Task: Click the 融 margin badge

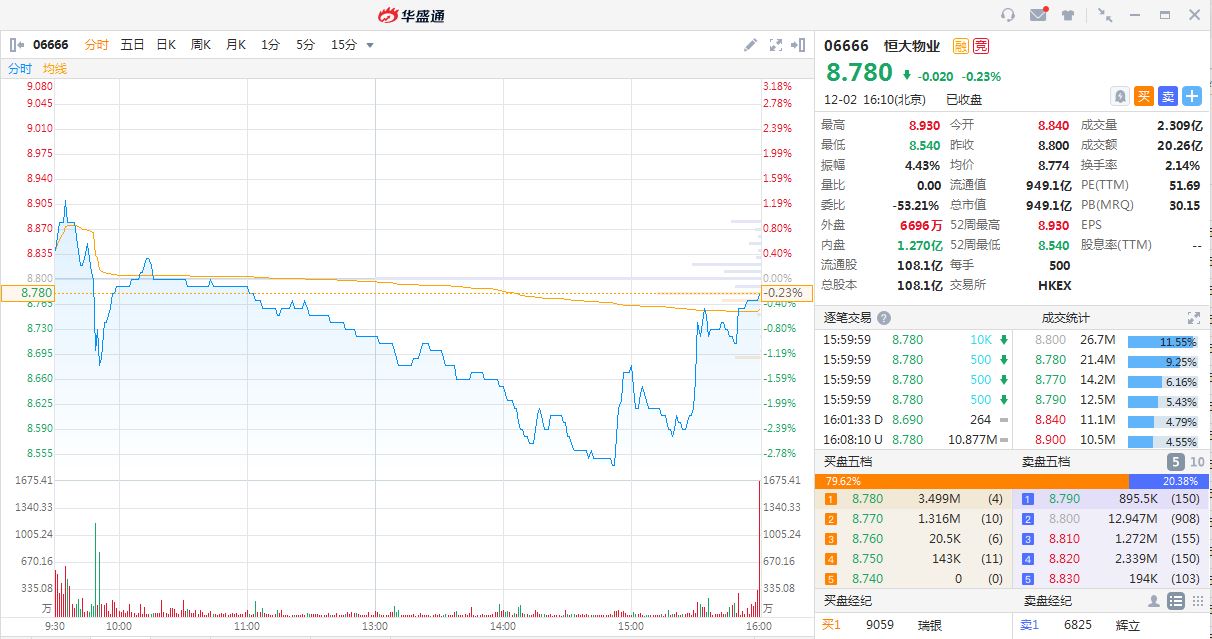Action: click(x=961, y=45)
